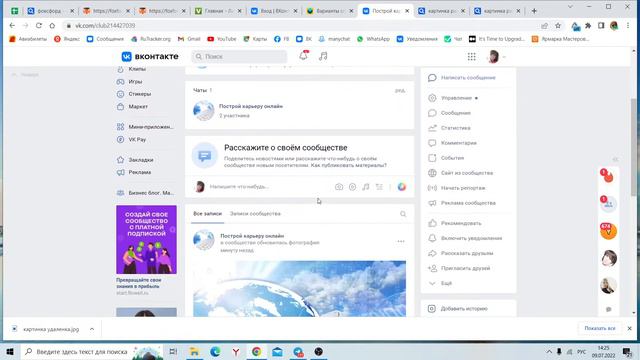Viewport: 640px width, 360px height.
Task: Open the VK services grid icon
Action: 471,57
